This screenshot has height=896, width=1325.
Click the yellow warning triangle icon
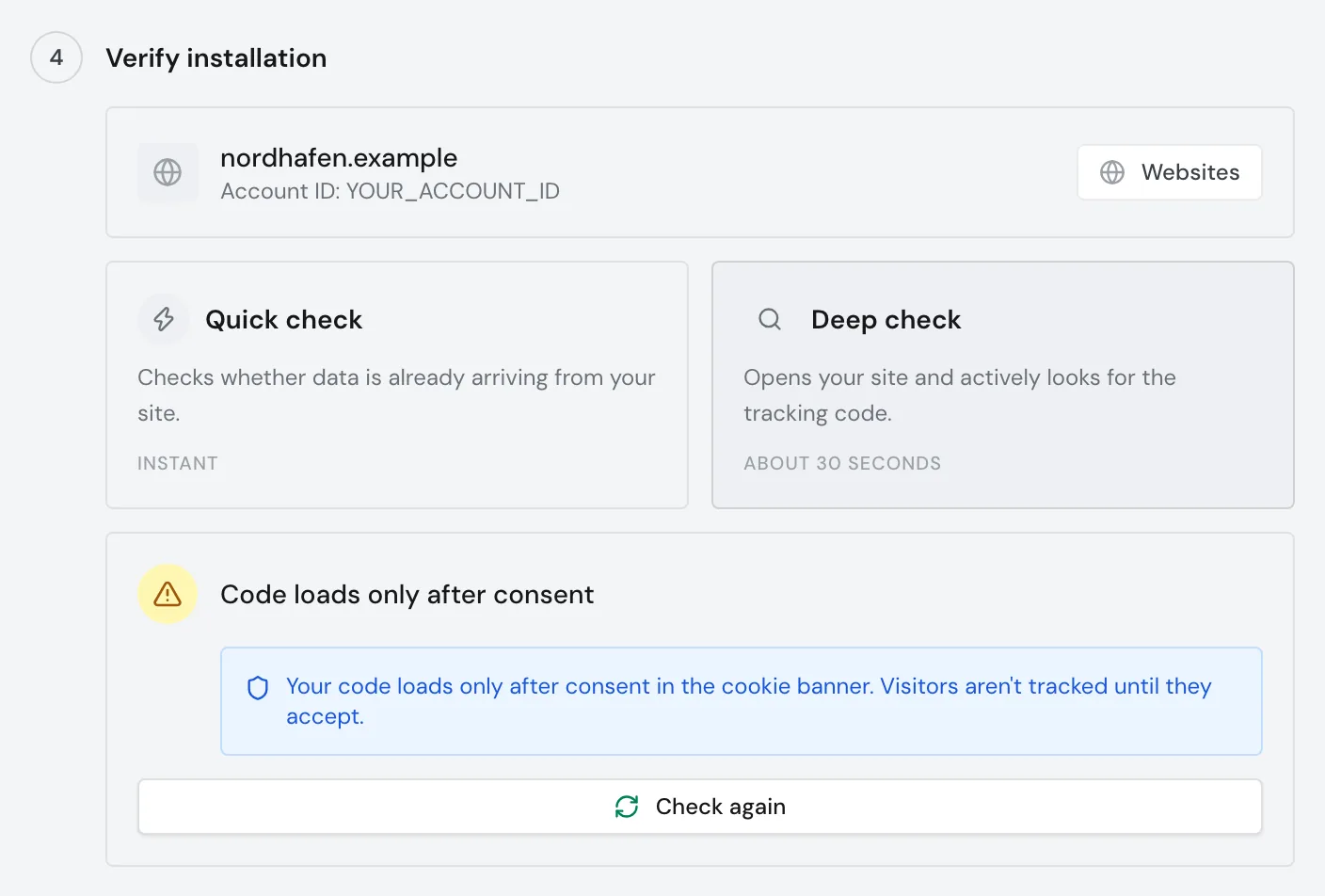tap(168, 594)
